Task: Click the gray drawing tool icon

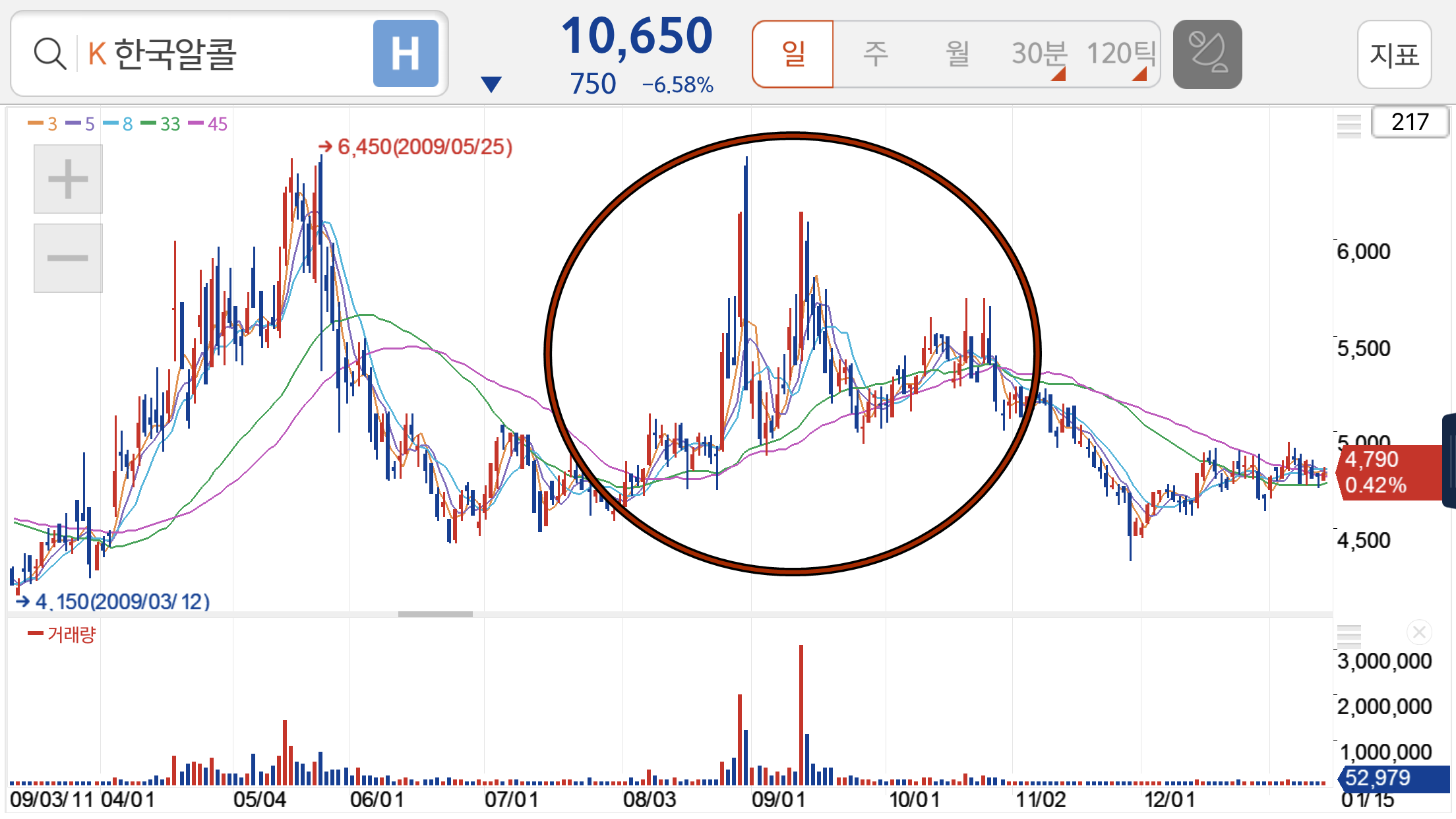Action: [x=1207, y=54]
